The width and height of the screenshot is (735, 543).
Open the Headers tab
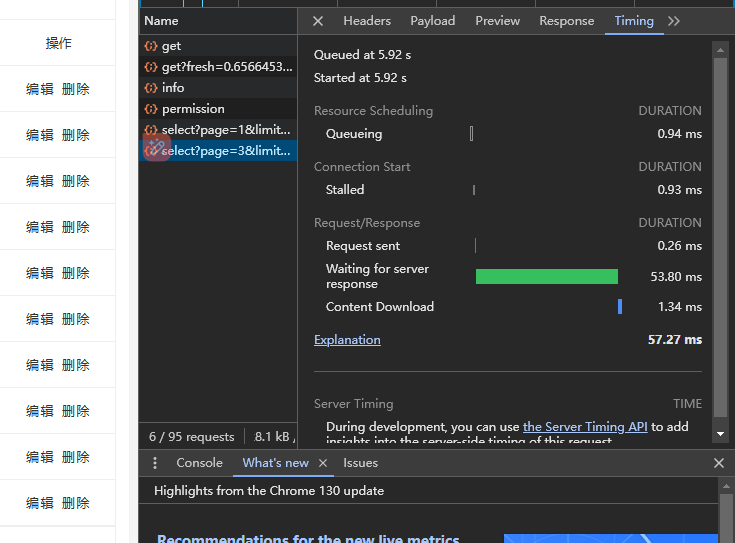pos(367,21)
